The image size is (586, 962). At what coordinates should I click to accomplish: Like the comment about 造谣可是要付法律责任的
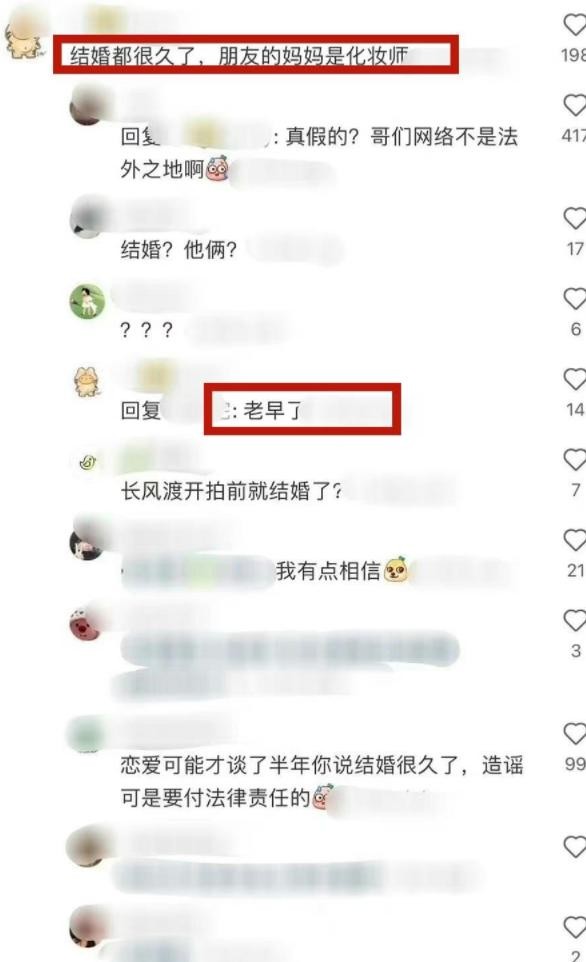[575, 734]
